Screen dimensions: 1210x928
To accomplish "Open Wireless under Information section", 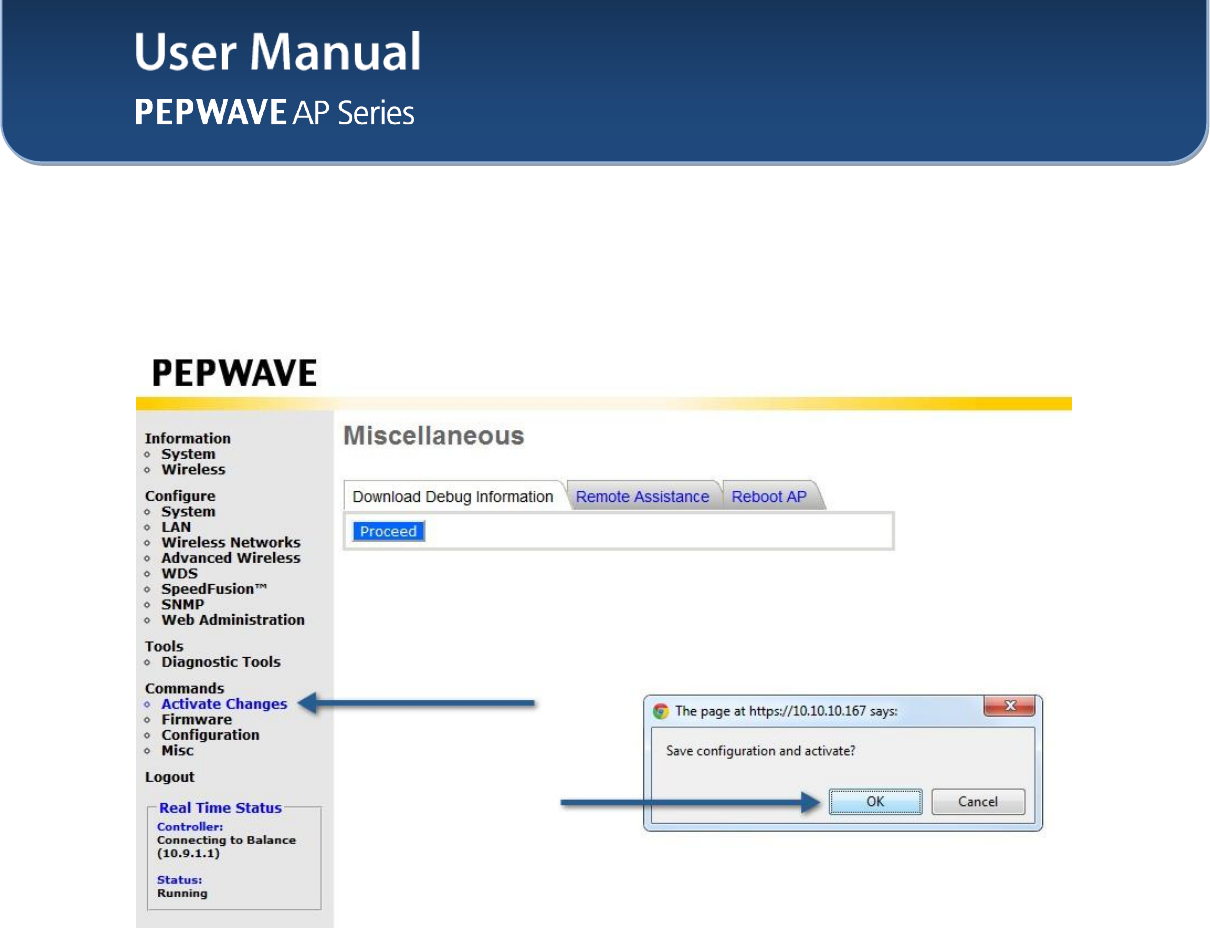I will (x=193, y=469).
